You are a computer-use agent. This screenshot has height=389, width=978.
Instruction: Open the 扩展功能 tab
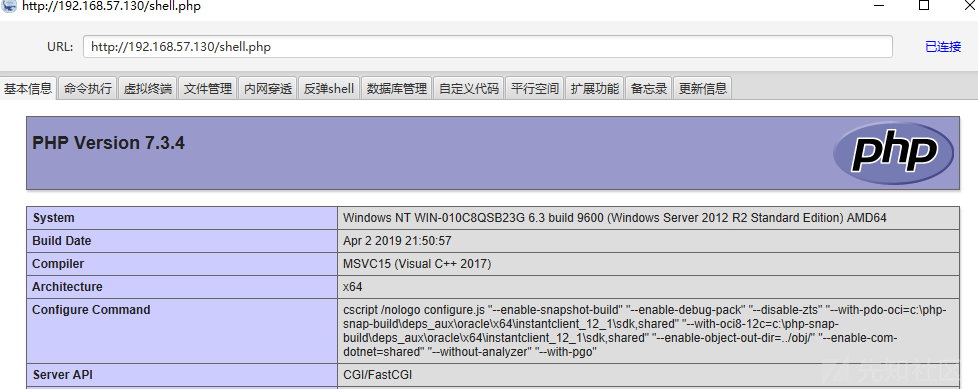595,89
